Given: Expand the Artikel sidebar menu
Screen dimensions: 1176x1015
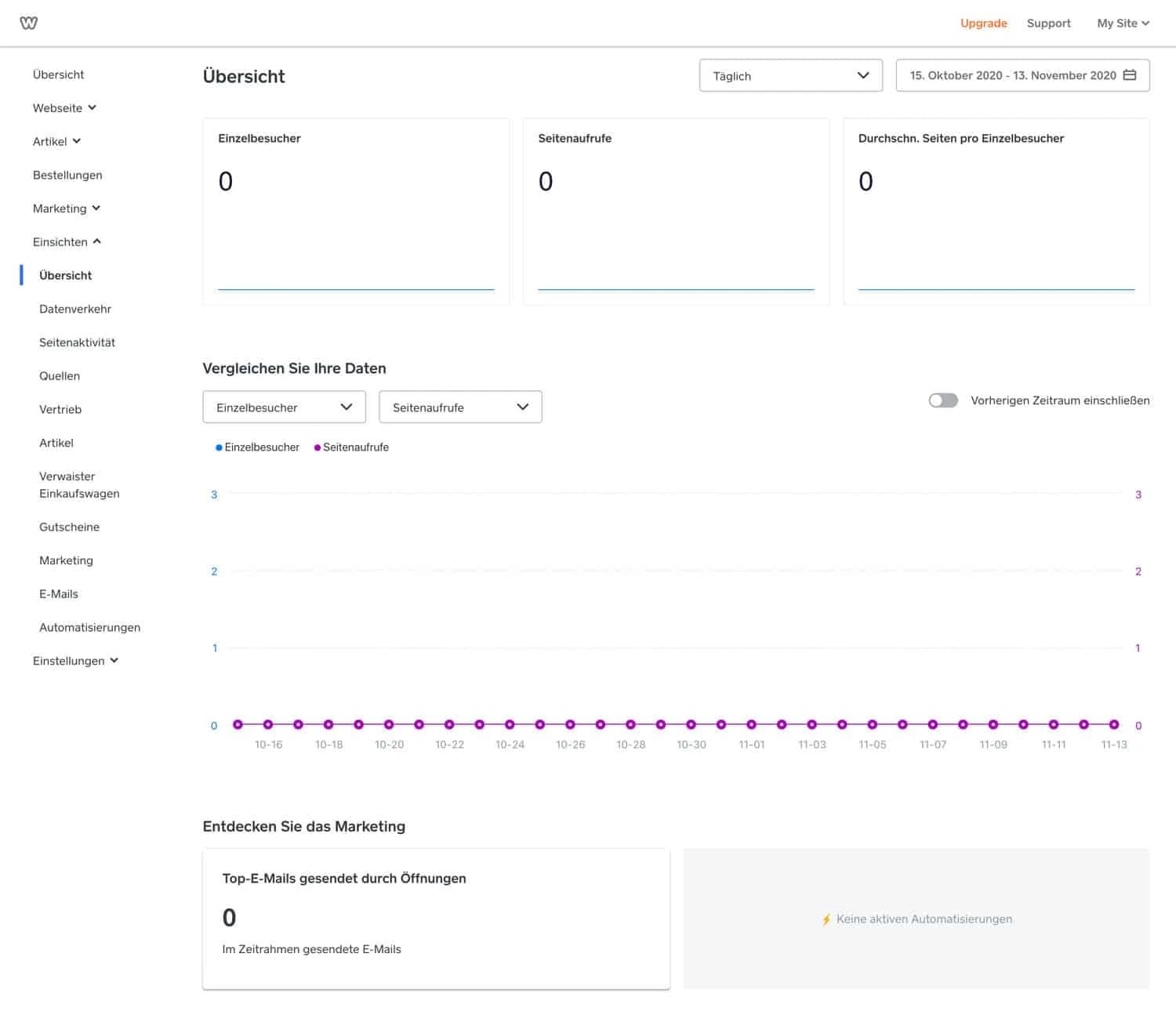Looking at the screenshot, I should pos(56,141).
